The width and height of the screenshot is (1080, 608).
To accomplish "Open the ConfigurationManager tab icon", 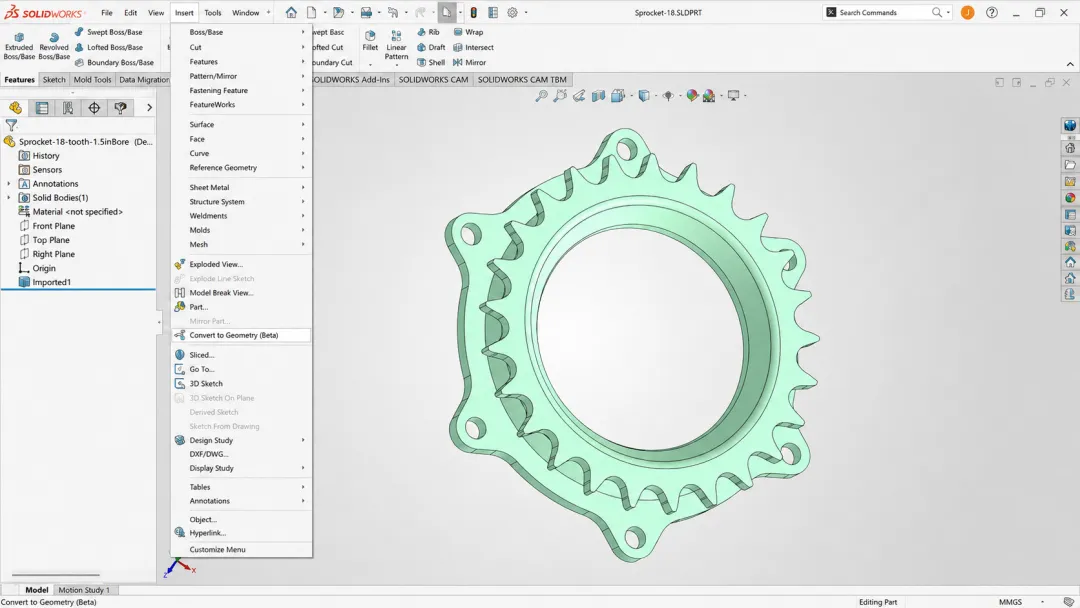I will click(68, 107).
